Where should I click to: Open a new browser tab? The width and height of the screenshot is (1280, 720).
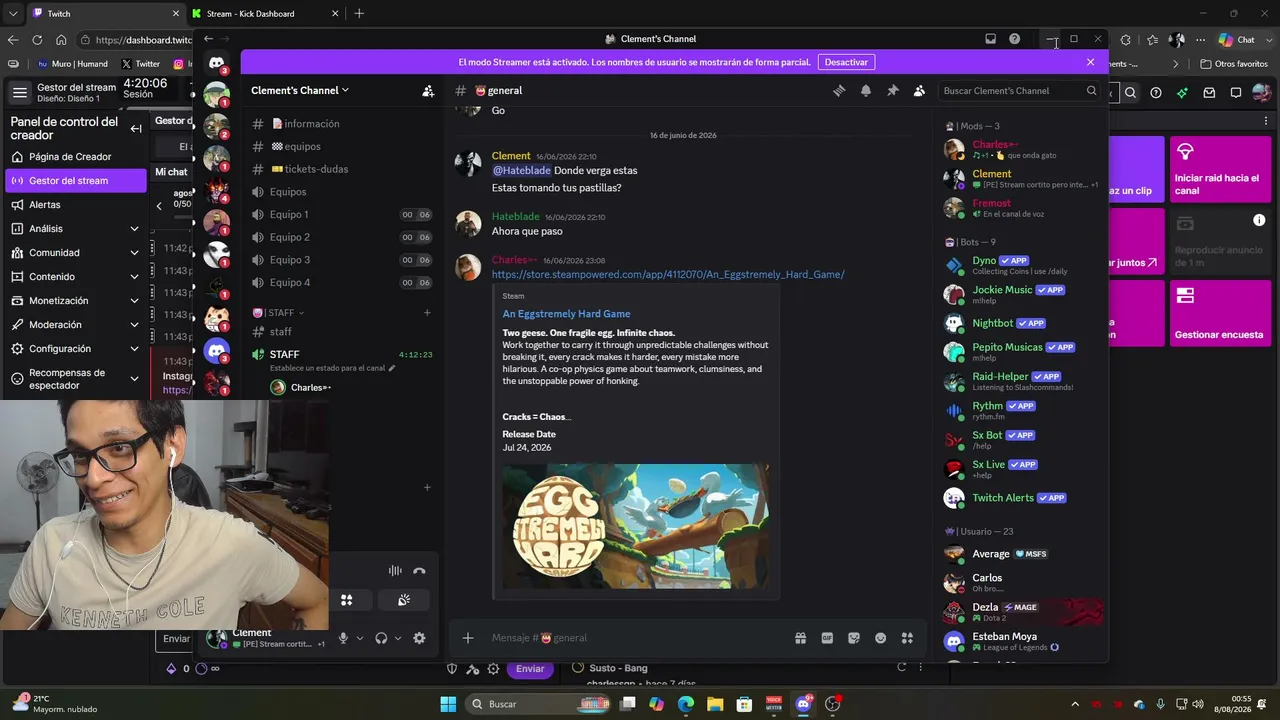(x=359, y=14)
